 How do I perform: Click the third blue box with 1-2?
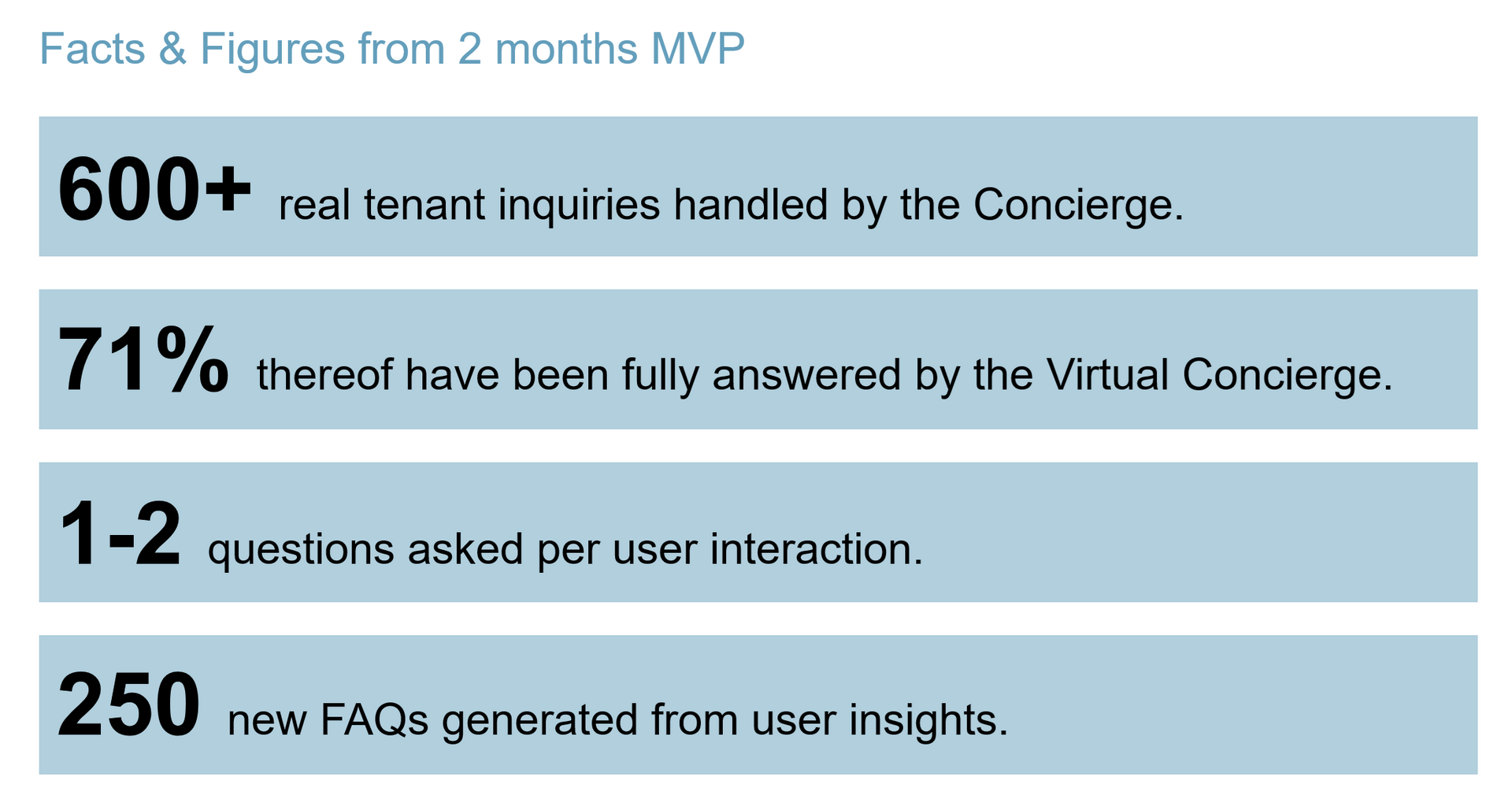pos(758,533)
